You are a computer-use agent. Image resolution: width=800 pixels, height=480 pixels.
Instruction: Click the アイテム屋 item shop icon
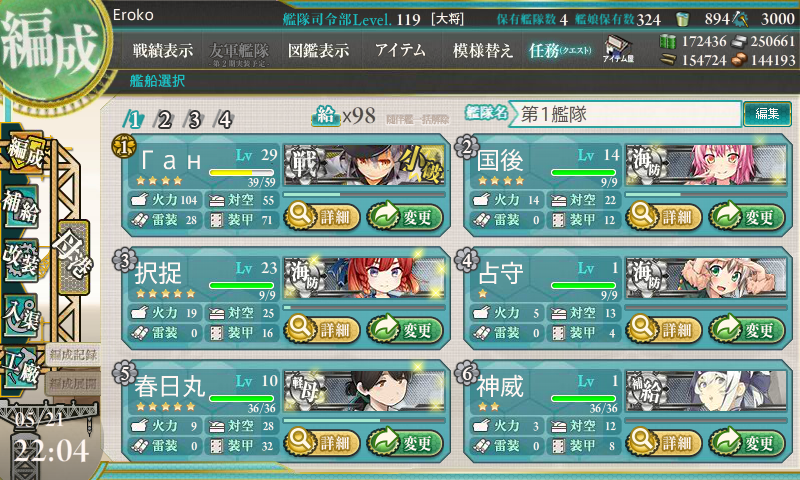[618, 49]
